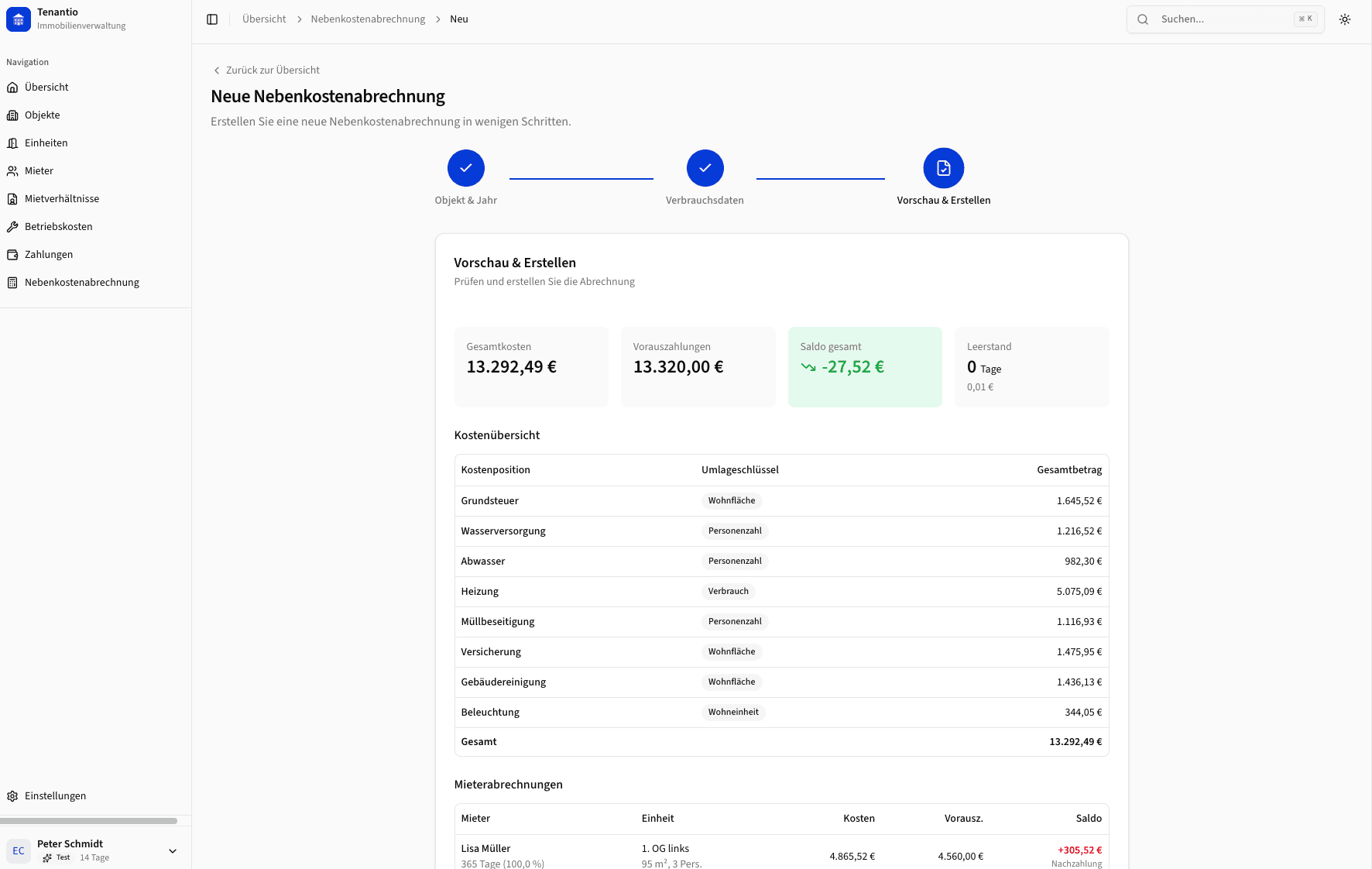Navigate to Übersicht via the breadcrumb

[x=263, y=19]
